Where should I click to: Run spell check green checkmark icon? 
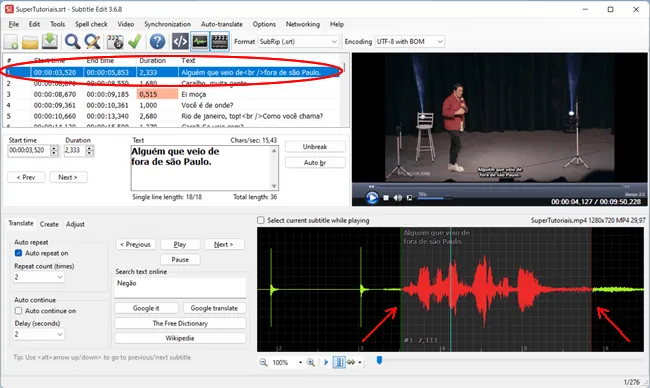point(135,41)
